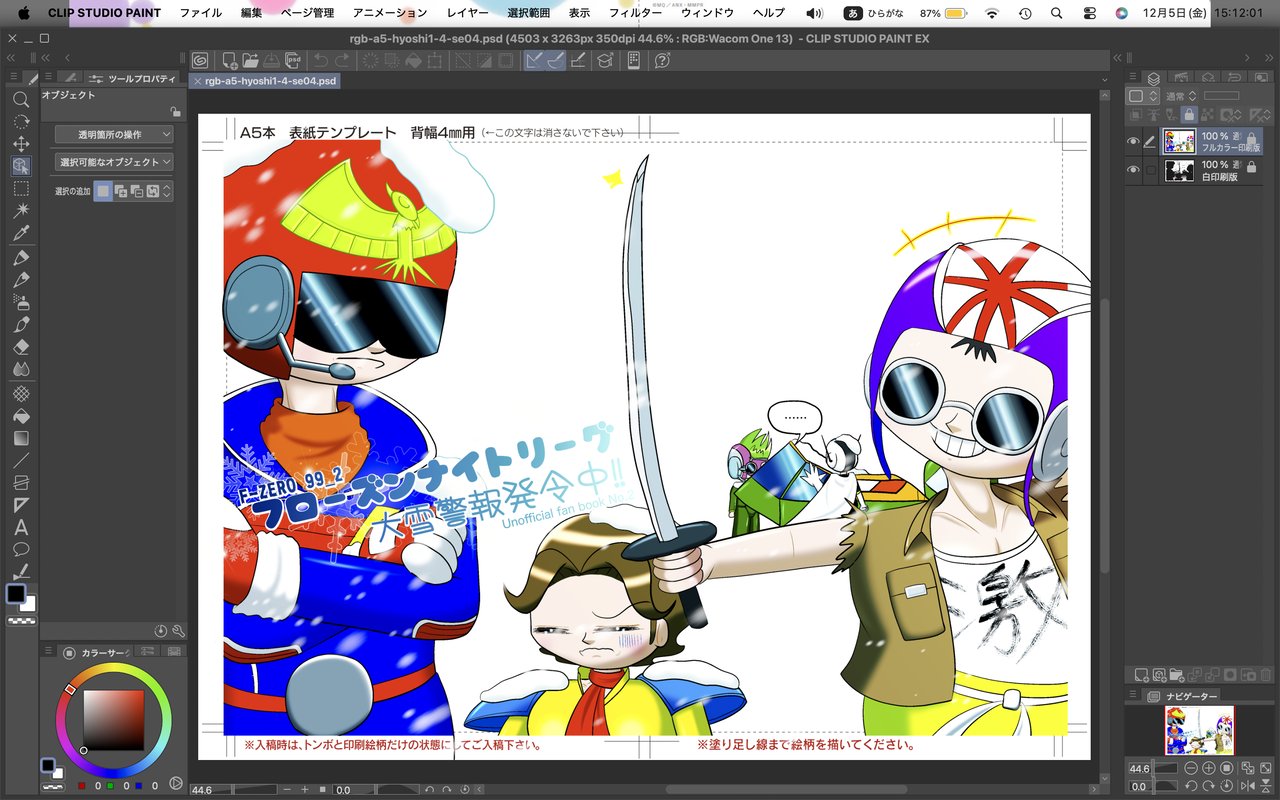
Task: Click the canvas zoom-out minus button
Action: click(x=288, y=790)
